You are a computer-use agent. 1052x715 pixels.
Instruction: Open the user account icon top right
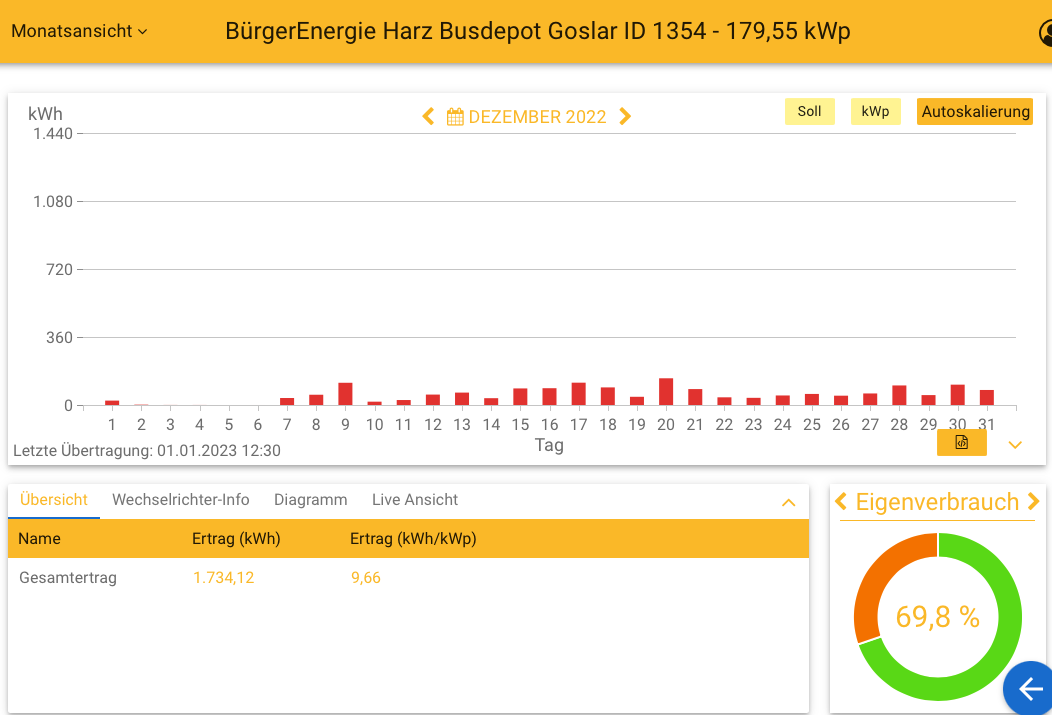[1046, 31]
